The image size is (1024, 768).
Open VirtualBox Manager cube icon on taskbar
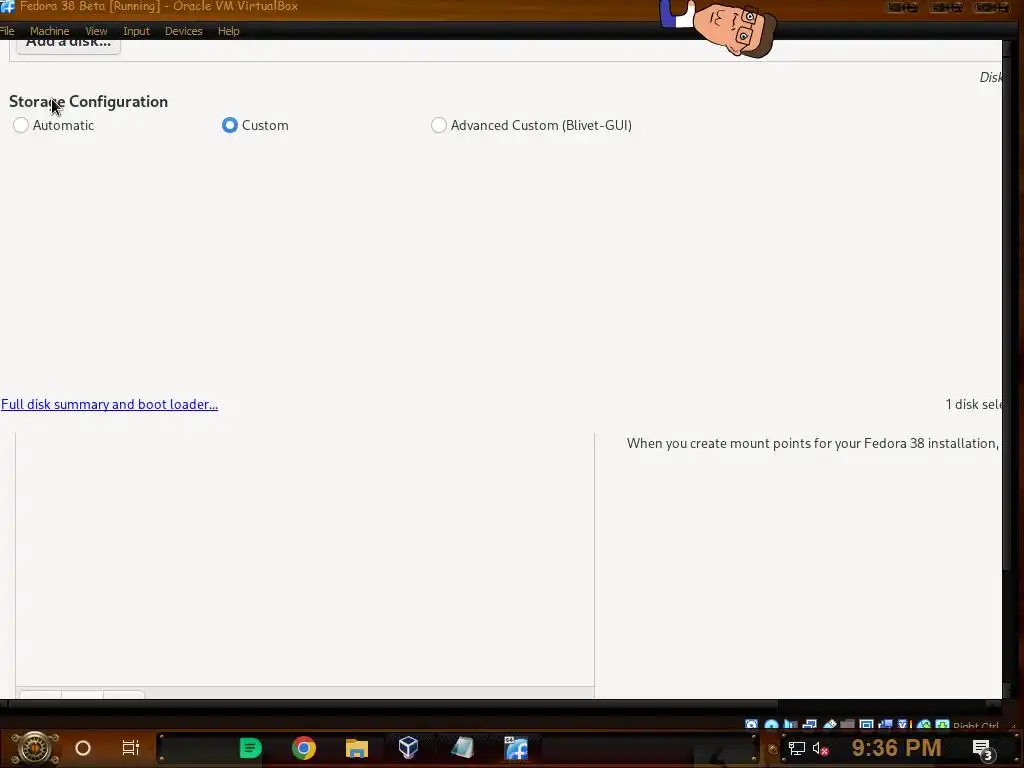[408, 748]
